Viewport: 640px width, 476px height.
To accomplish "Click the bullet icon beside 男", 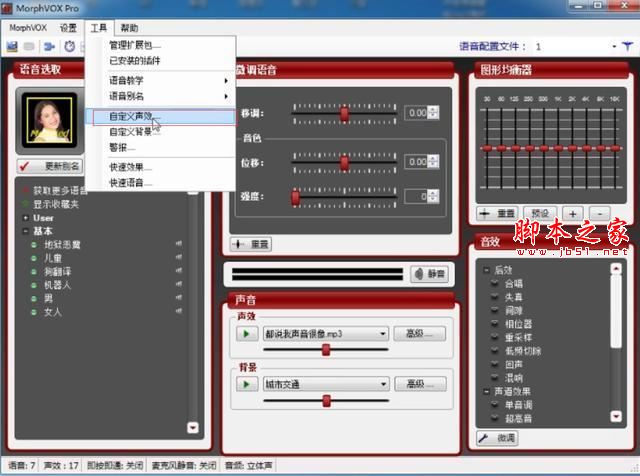I will (34, 299).
